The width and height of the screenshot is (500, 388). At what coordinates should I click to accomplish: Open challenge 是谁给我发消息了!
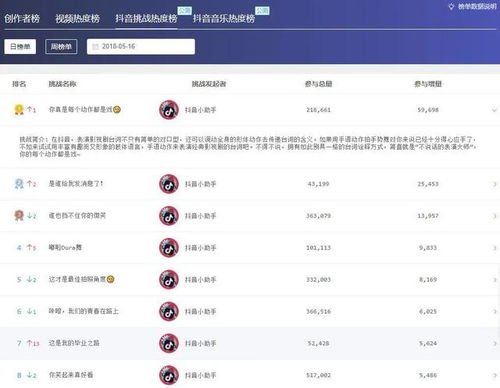[76, 184]
